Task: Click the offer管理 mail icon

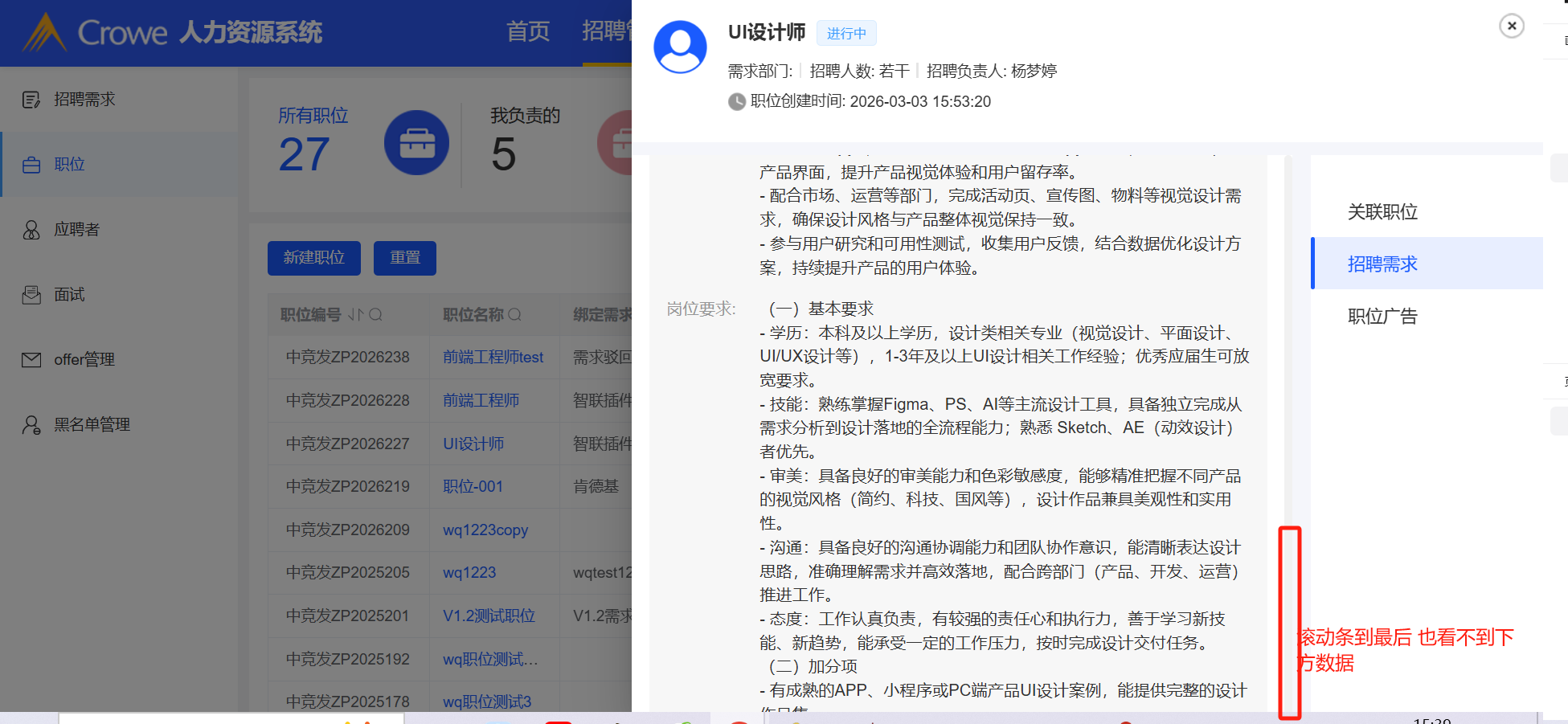Action: (x=31, y=360)
